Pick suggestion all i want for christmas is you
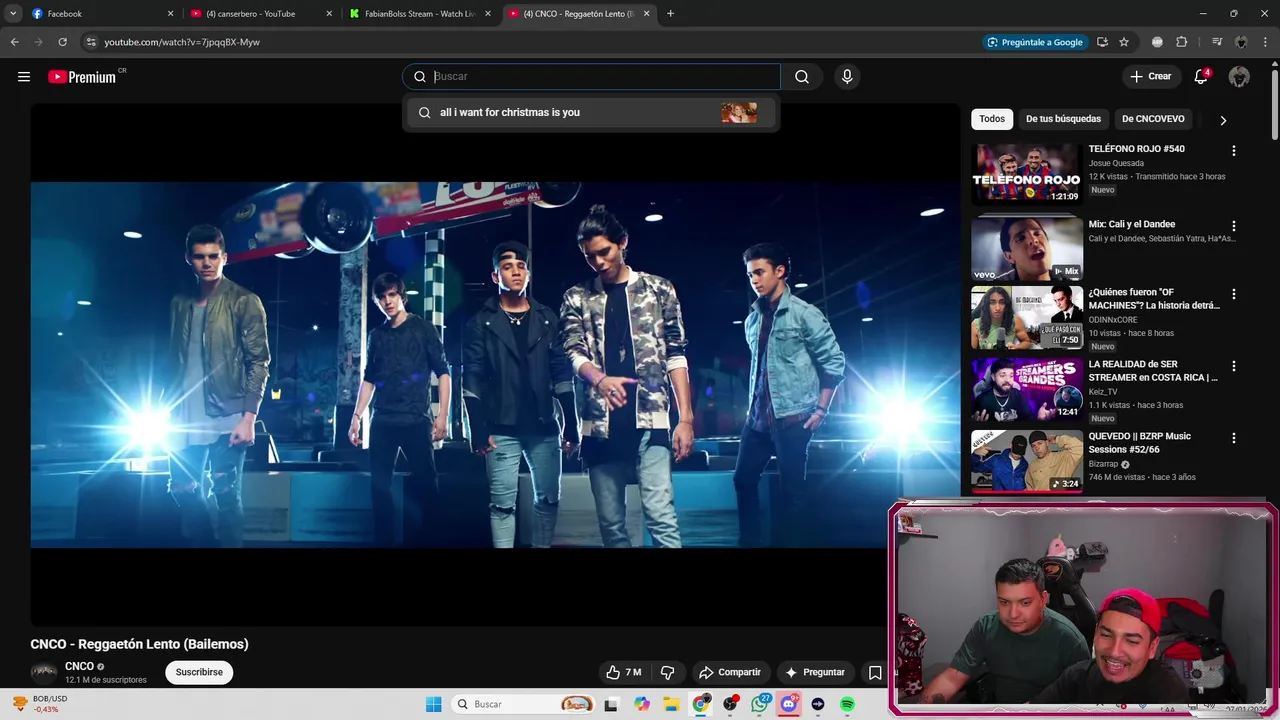 tap(592, 112)
